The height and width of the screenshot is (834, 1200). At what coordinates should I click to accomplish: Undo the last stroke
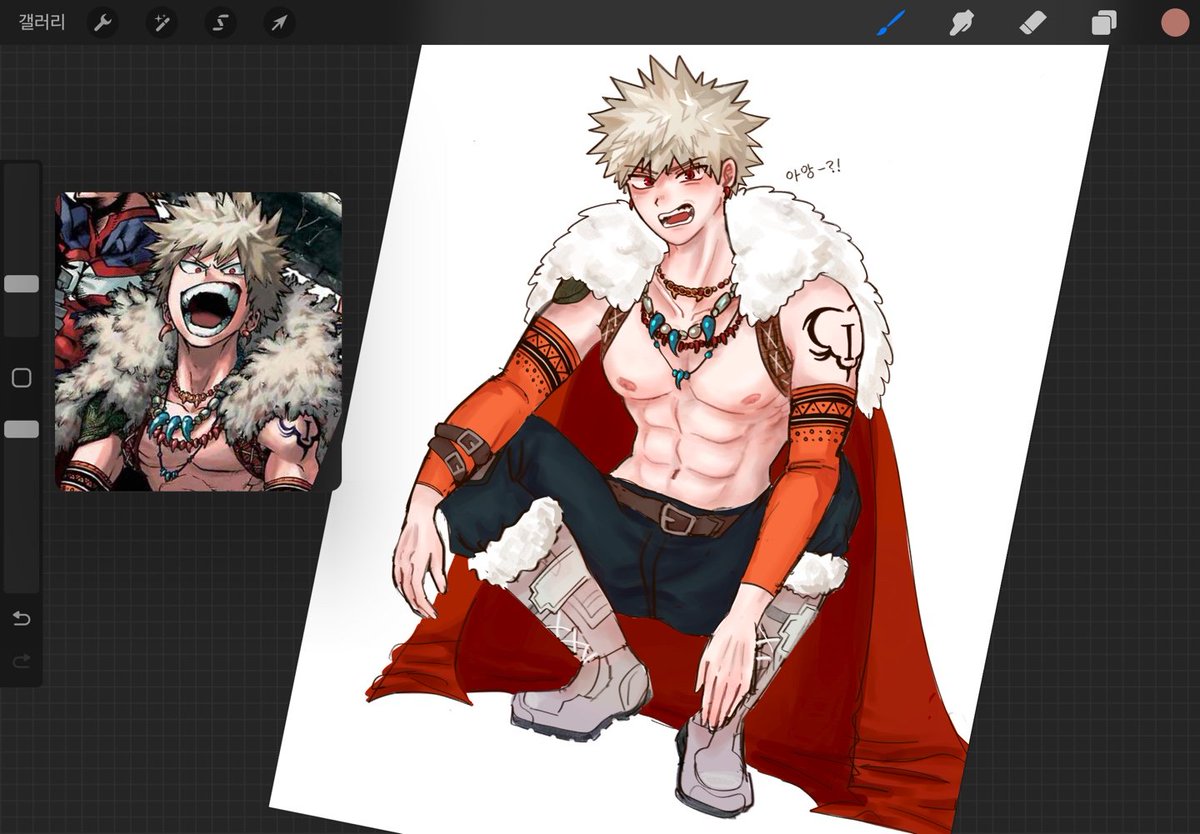[x=21, y=619]
